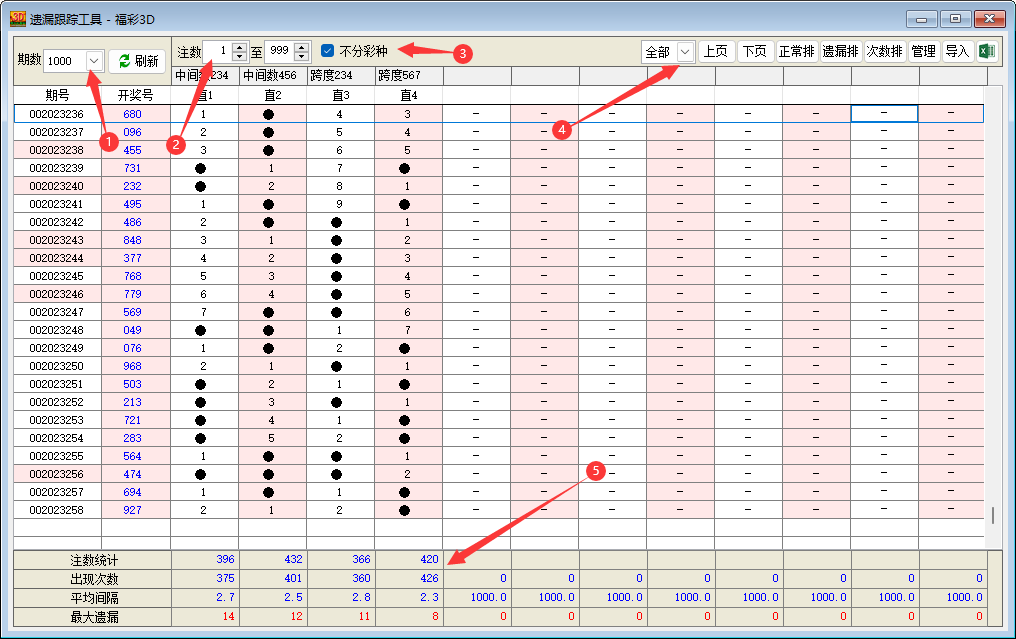Go to previous page with 上页
1016x639 pixels.
[715, 52]
